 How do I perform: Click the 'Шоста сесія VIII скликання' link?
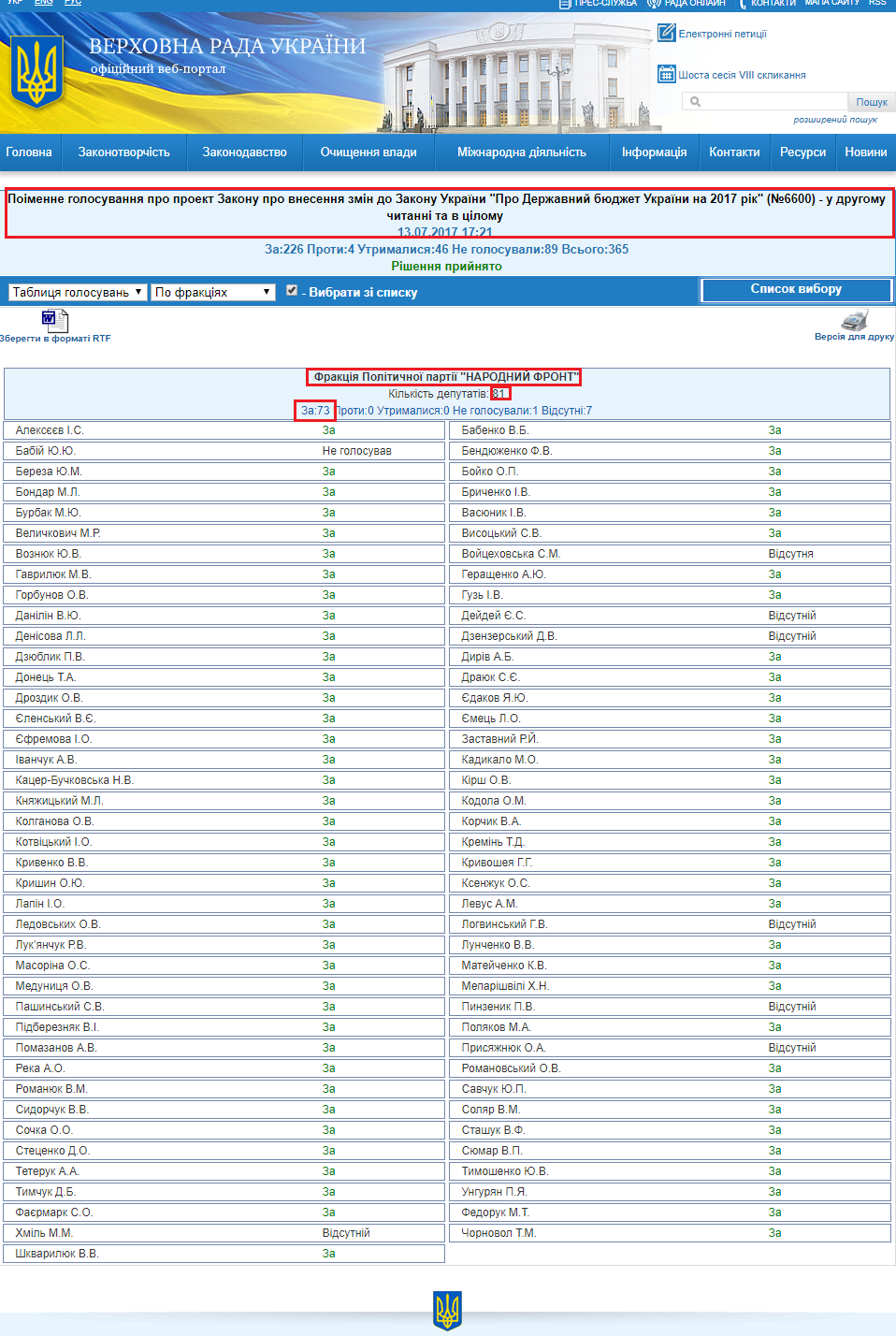point(742,75)
